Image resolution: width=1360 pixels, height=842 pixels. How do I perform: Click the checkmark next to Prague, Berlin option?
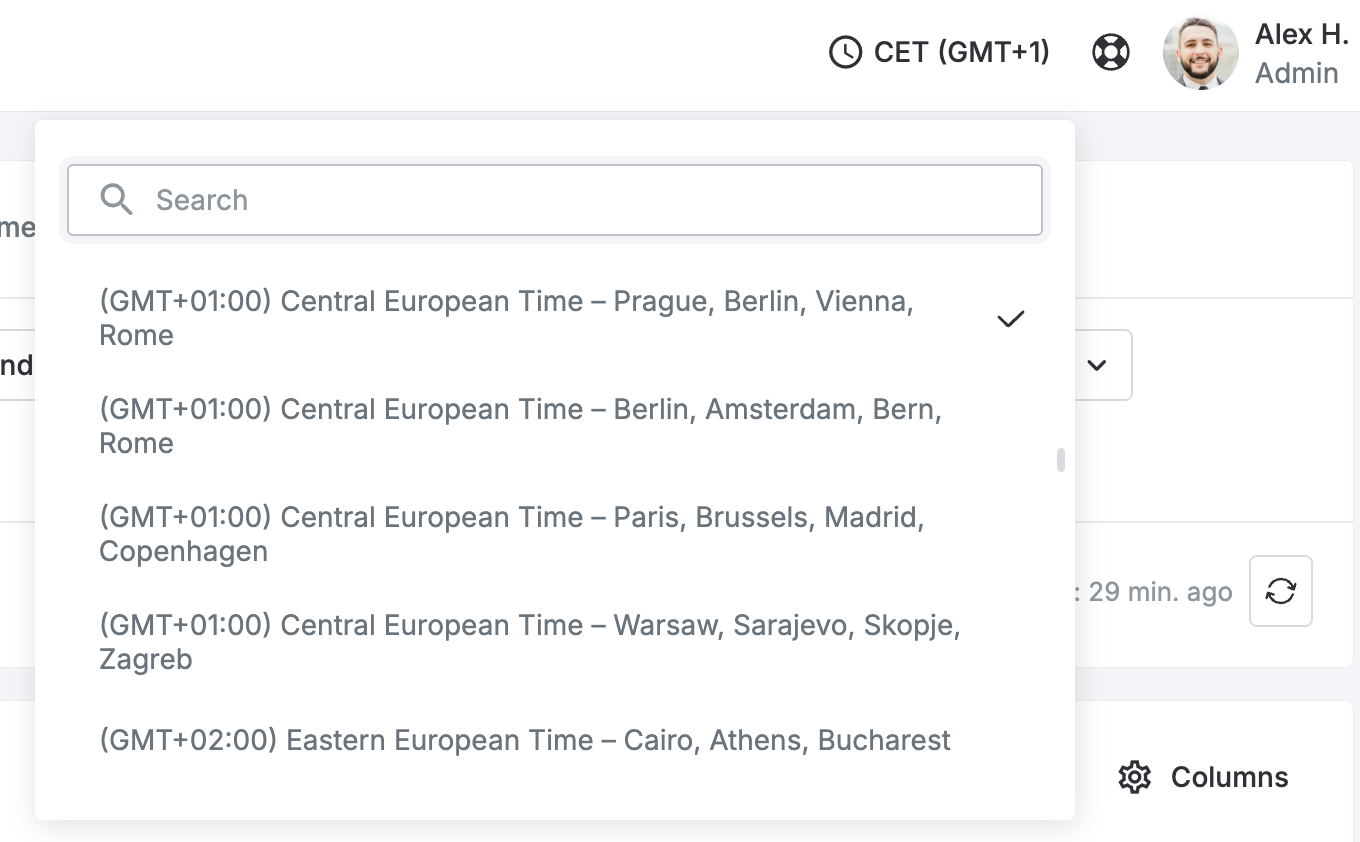1011,319
